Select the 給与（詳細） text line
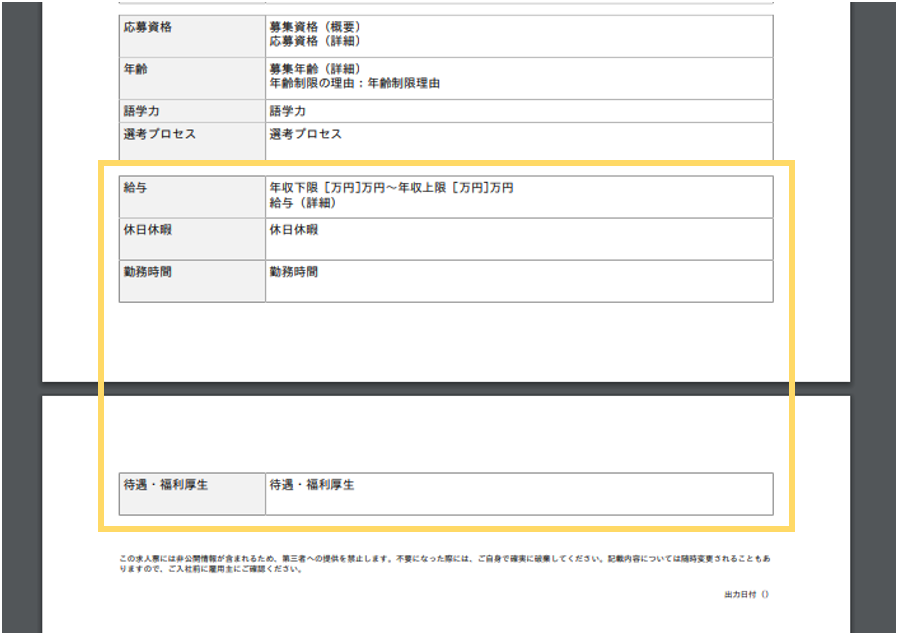This screenshot has width=898, height=635. pos(303,203)
